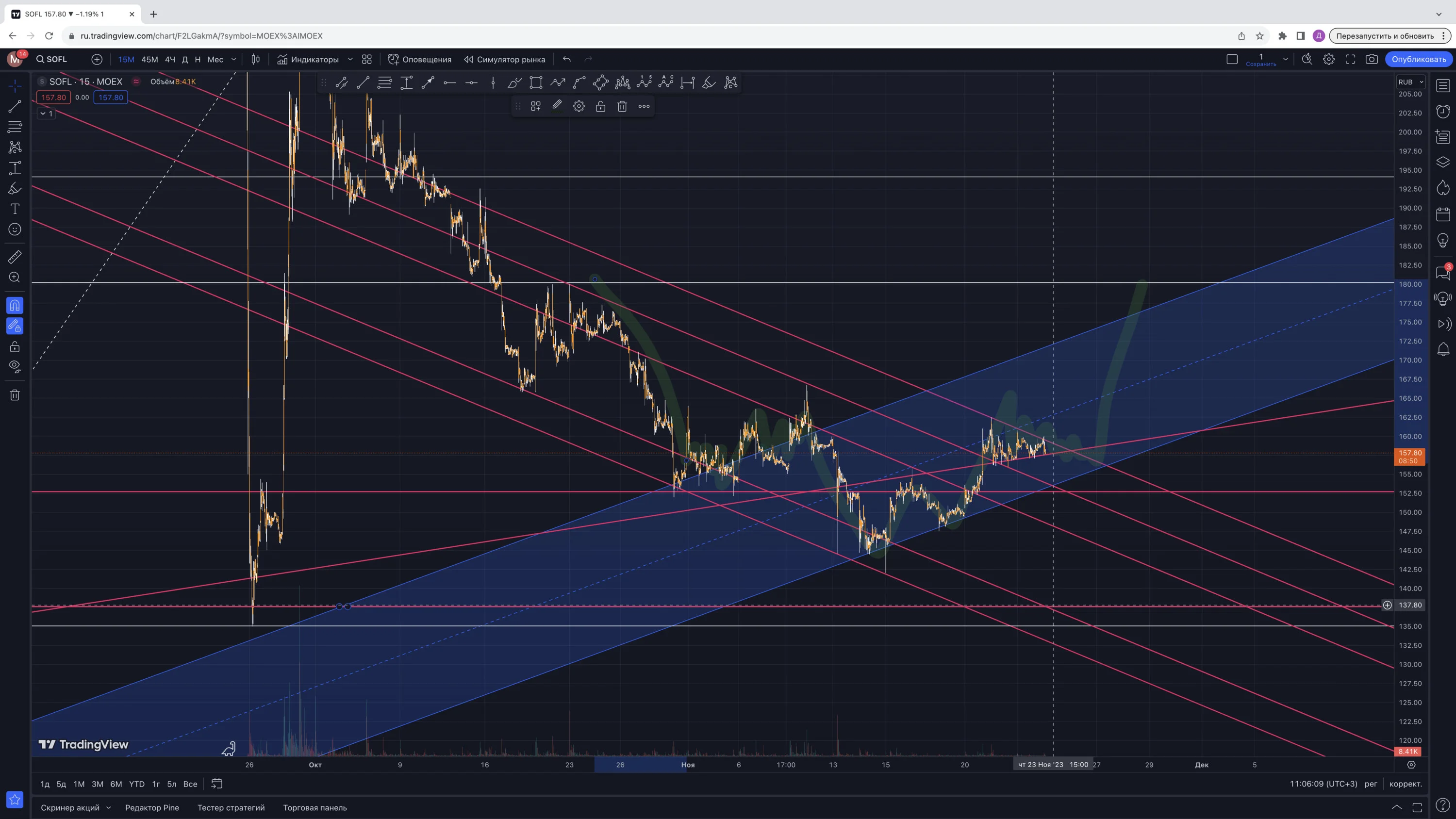Image resolution: width=1456 pixels, height=819 pixels.
Task: Toggle the lock on the selected drawing
Action: click(x=601, y=106)
